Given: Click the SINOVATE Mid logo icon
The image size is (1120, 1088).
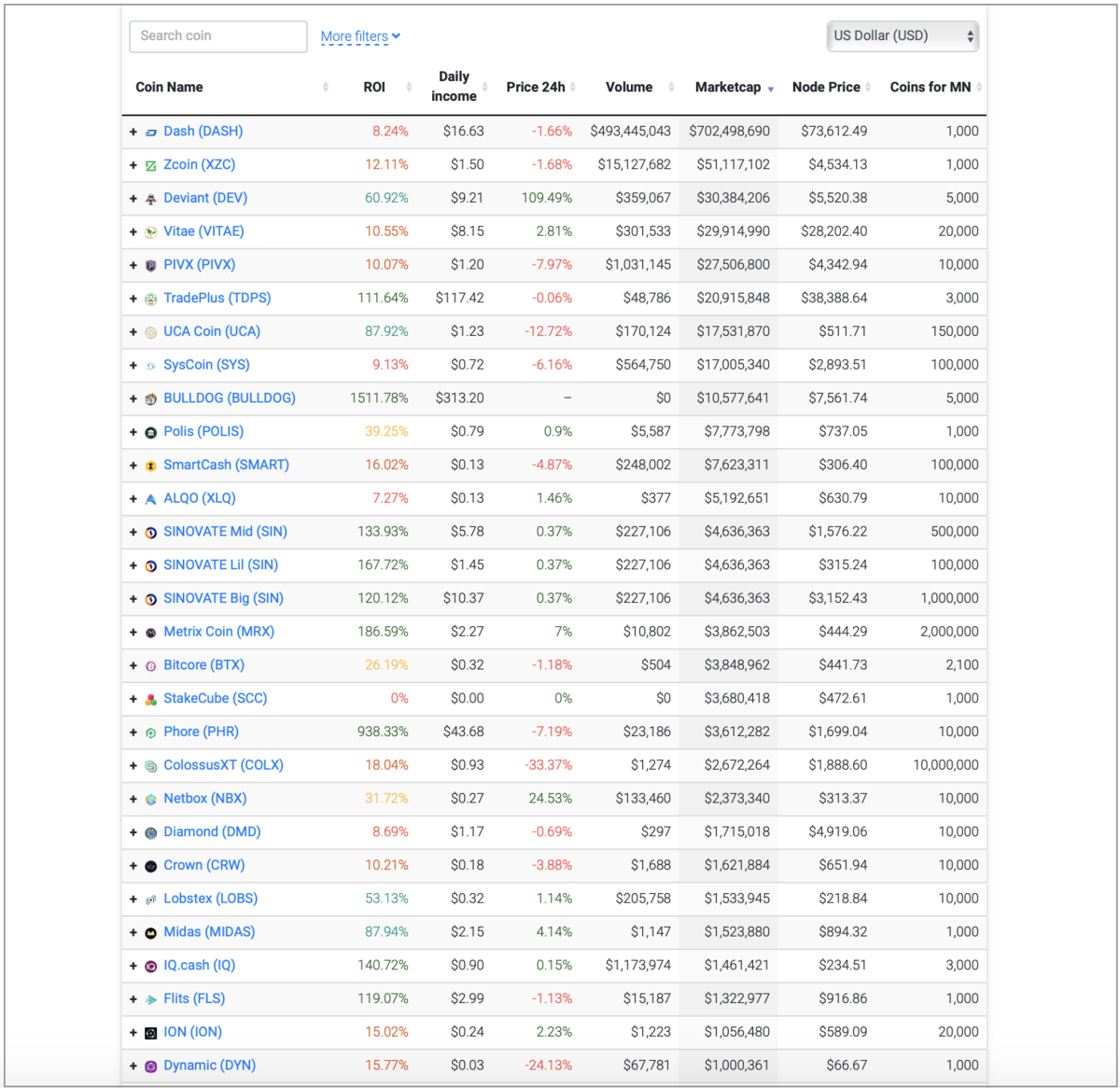Looking at the screenshot, I should tap(150, 533).
